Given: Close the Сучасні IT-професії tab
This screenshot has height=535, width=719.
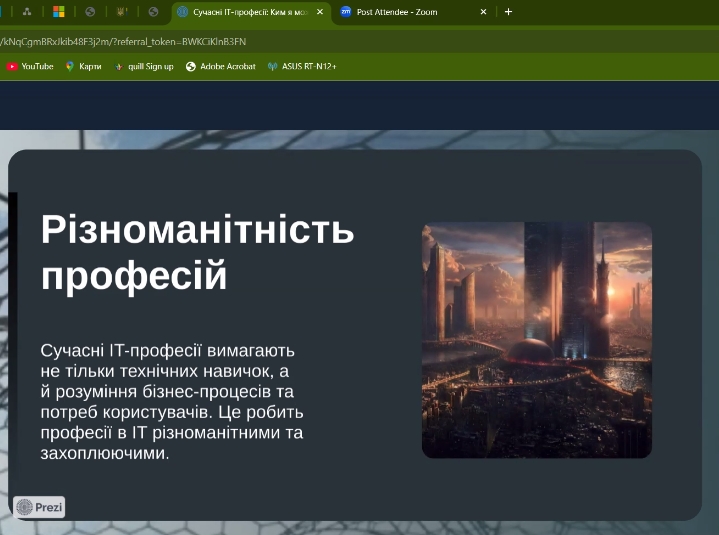Looking at the screenshot, I should coord(320,12).
